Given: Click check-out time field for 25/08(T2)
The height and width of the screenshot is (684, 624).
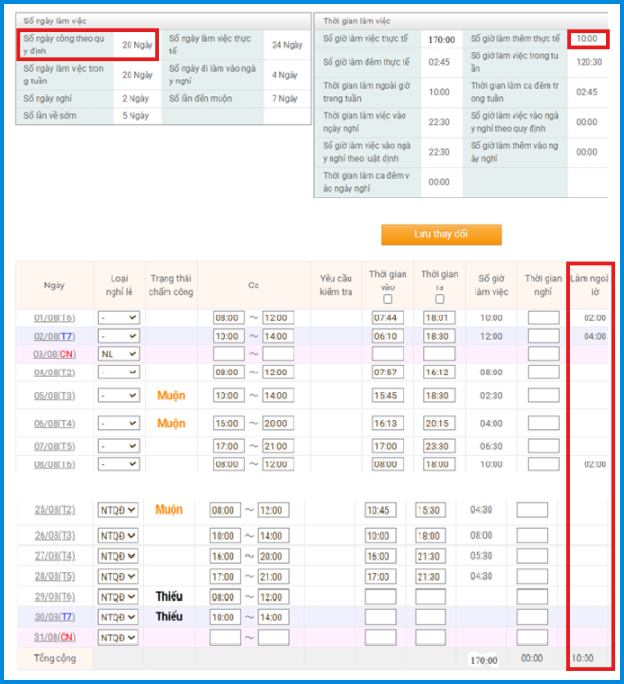Looking at the screenshot, I should coord(430,510).
